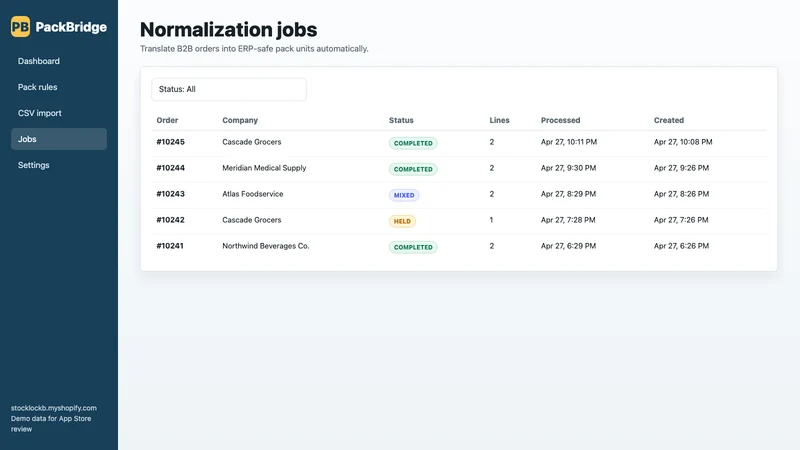Click processed time Apr 27, 7:28 PM
This screenshot has height=450, width=800.
568,220
